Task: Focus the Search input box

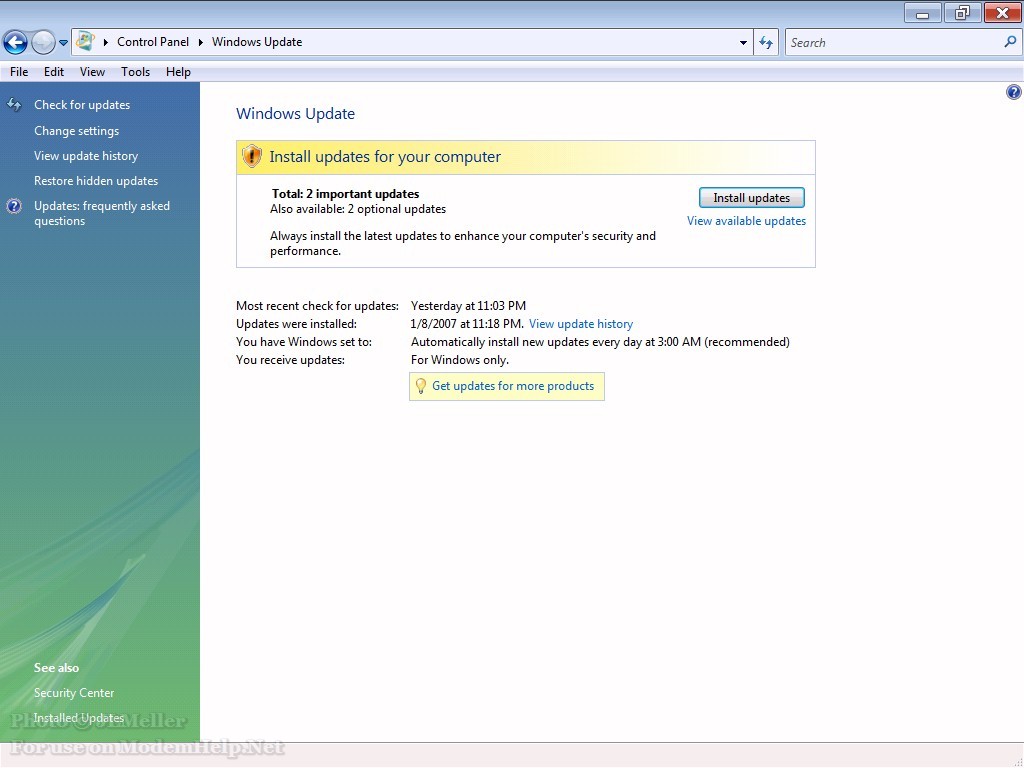Action: [895, 42]
